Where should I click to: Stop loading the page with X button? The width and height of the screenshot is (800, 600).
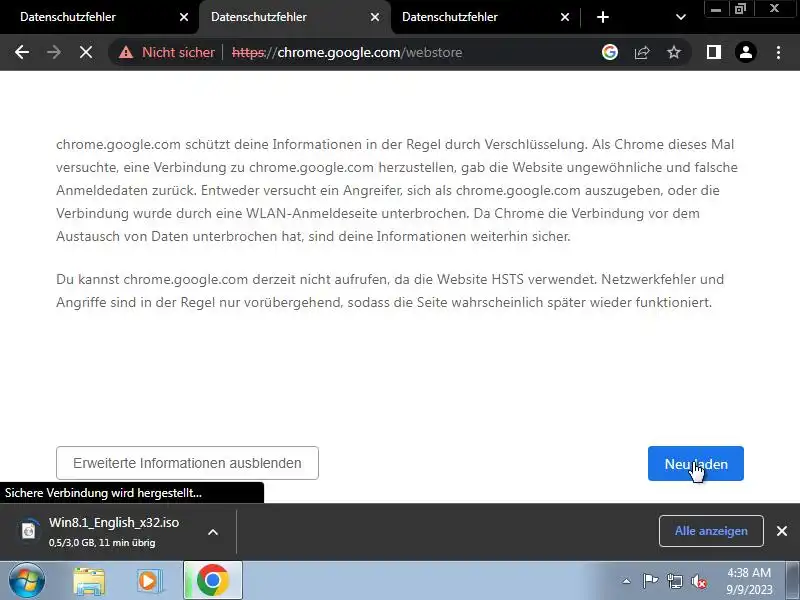86,52
